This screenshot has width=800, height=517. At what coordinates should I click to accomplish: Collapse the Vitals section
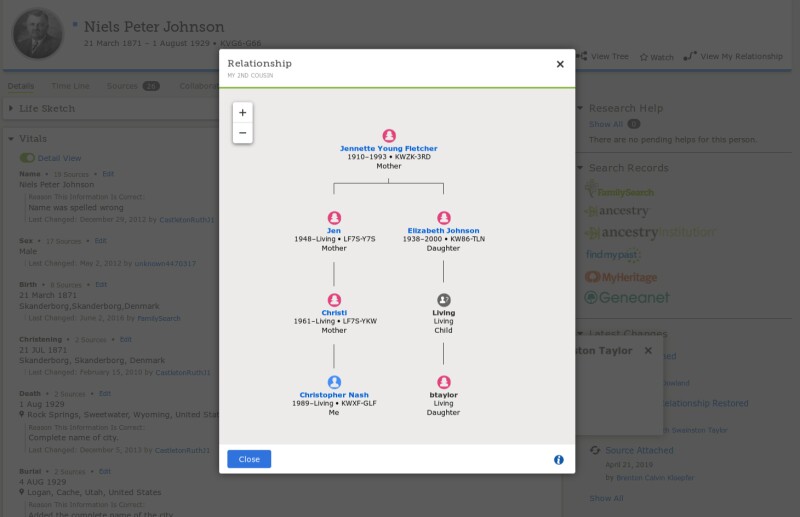coord(11,139)
